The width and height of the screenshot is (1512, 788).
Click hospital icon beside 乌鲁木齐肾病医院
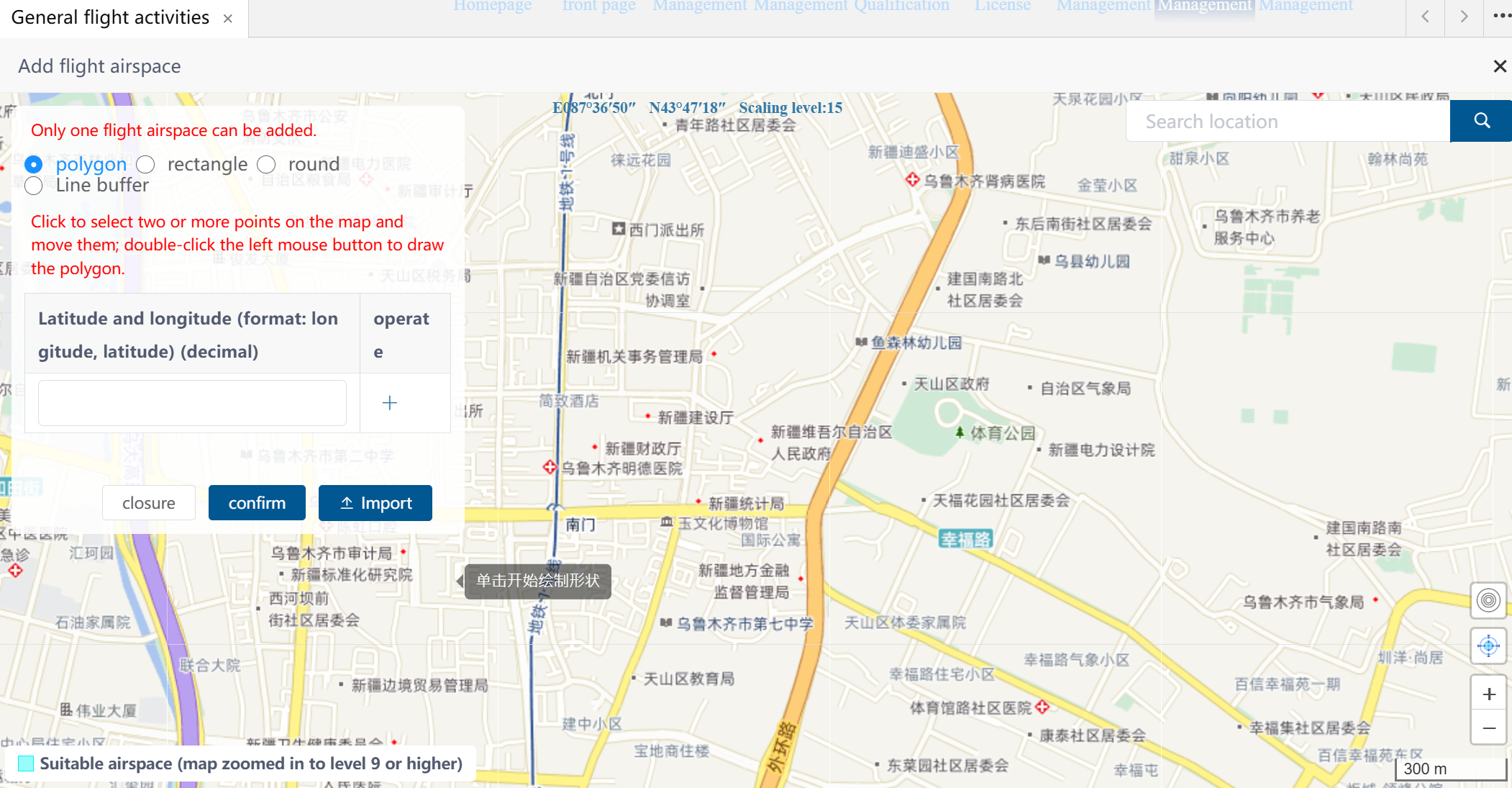point(912,179)
